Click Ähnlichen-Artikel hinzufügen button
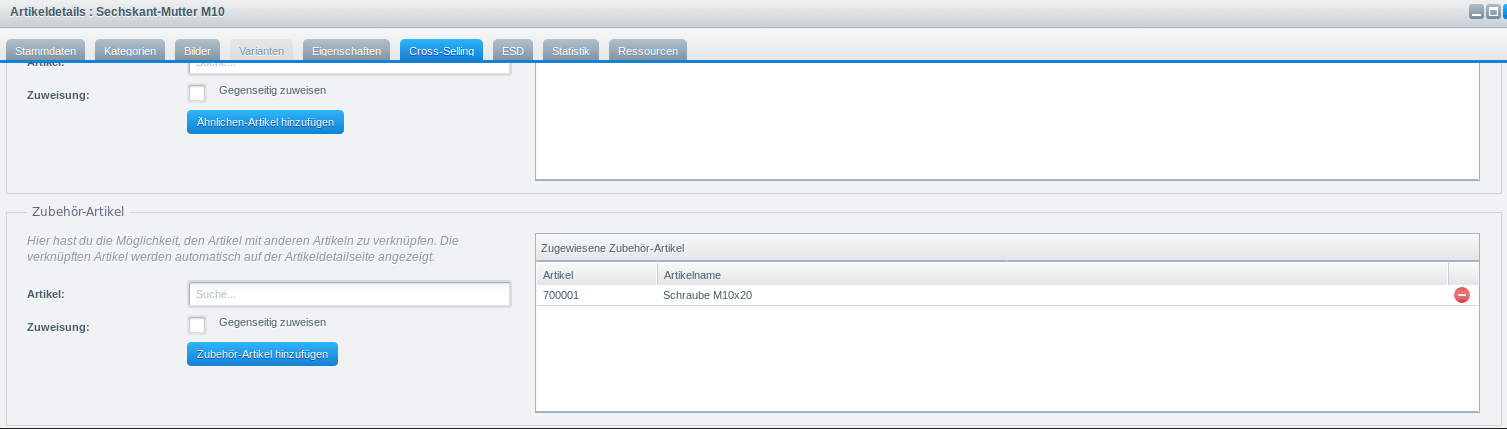Image resolution: width=1507 pixels, height=429 pixels. pyautogui.click(x=265, y=122)
